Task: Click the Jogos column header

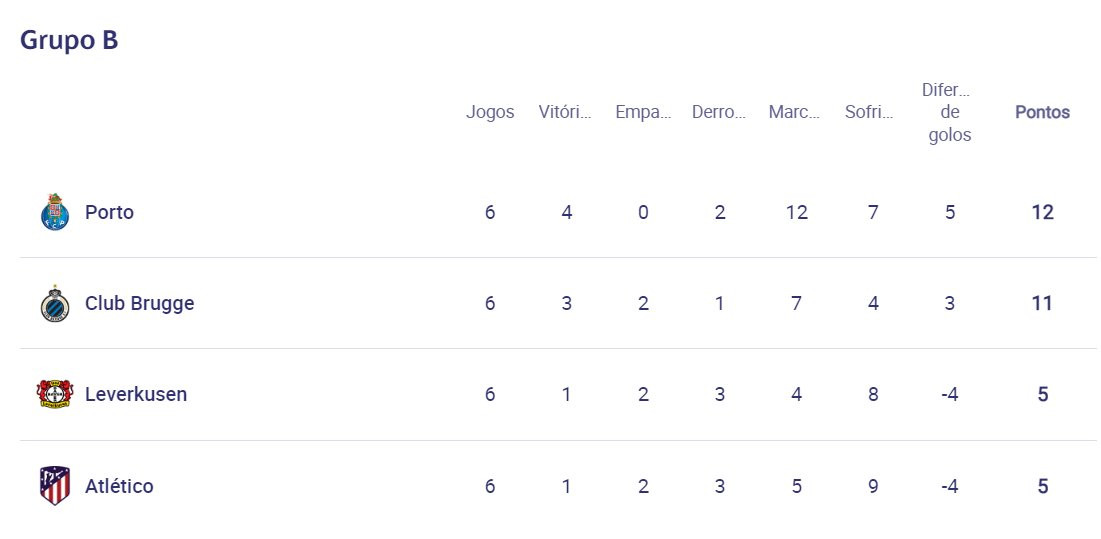Action: (x=490, y=112)
